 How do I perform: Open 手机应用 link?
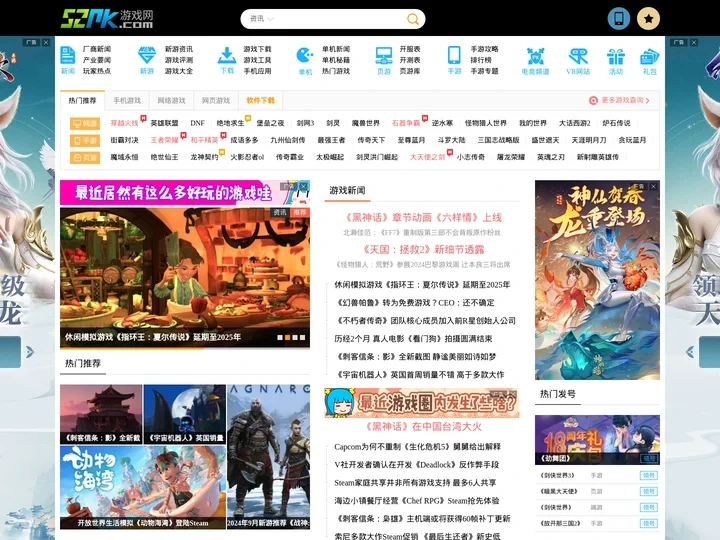point(257,71)
